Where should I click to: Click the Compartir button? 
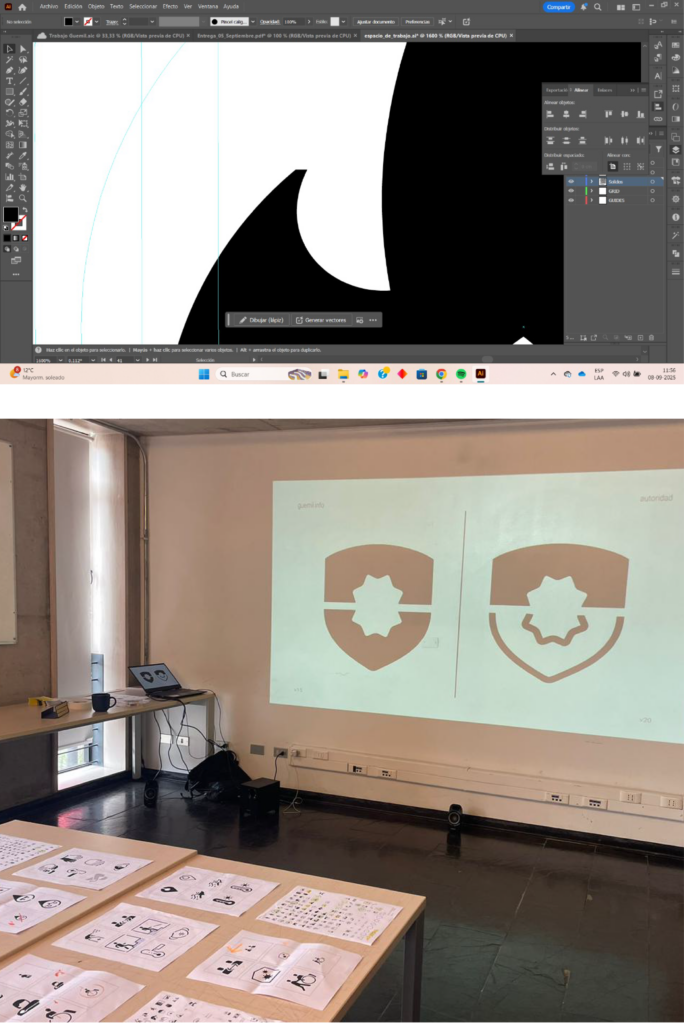559,7
